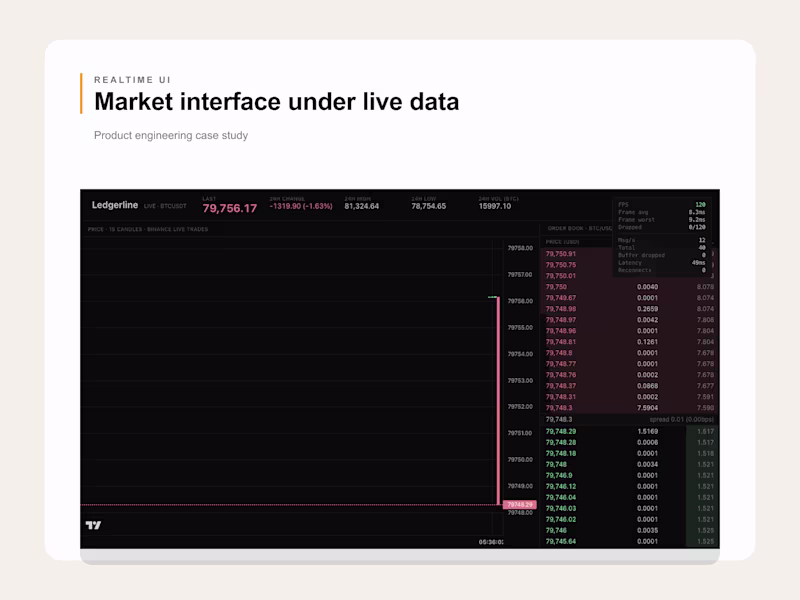Viewport: 800px width, 600px height.
Task: Click the Ledgerline brand name
Action: tap(115, 205)
